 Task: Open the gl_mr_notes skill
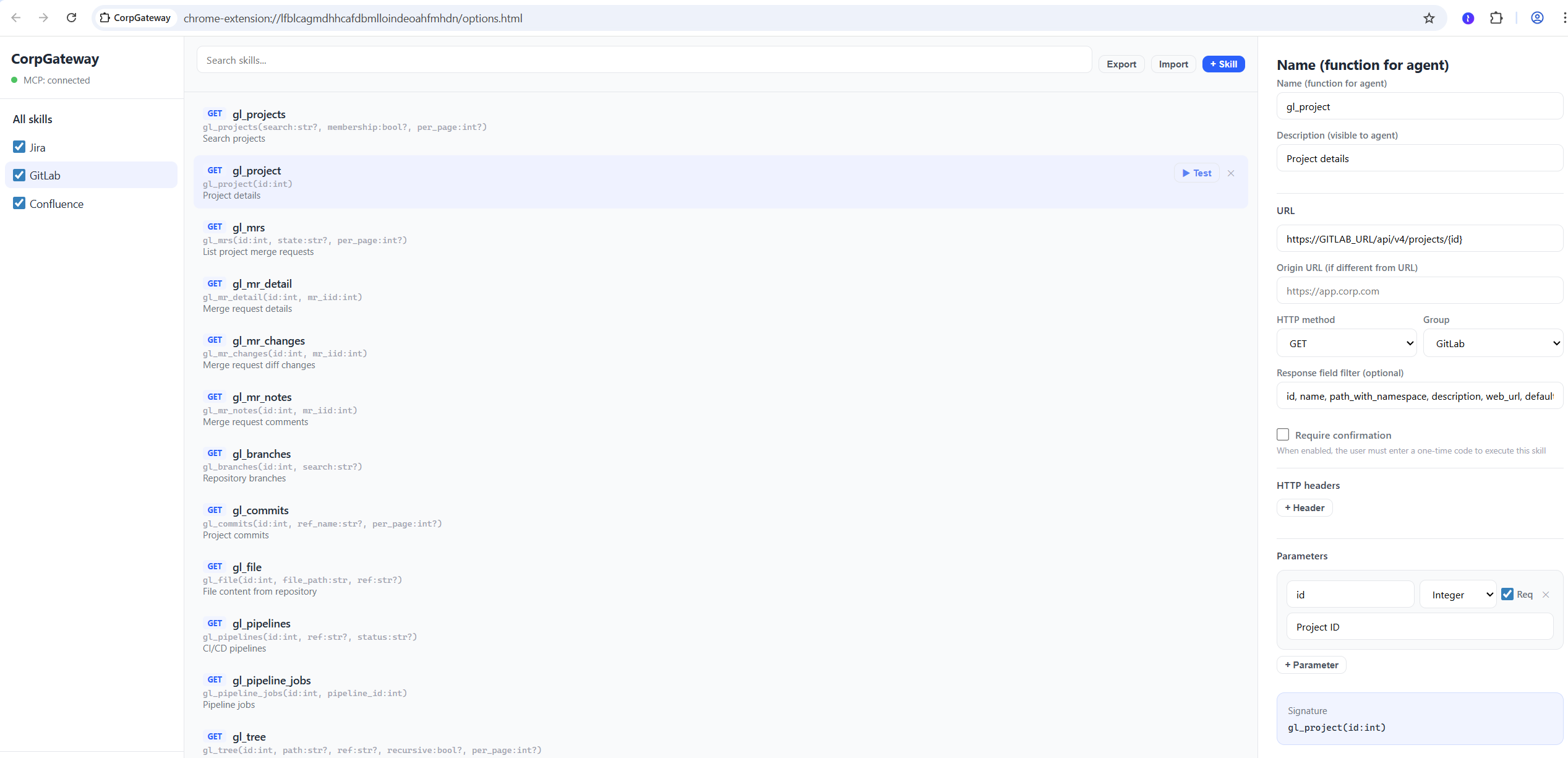(721, 409)
